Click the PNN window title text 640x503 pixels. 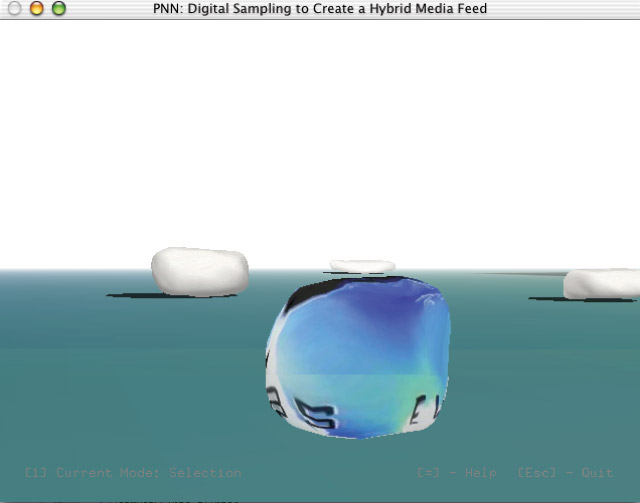[320, 9]
